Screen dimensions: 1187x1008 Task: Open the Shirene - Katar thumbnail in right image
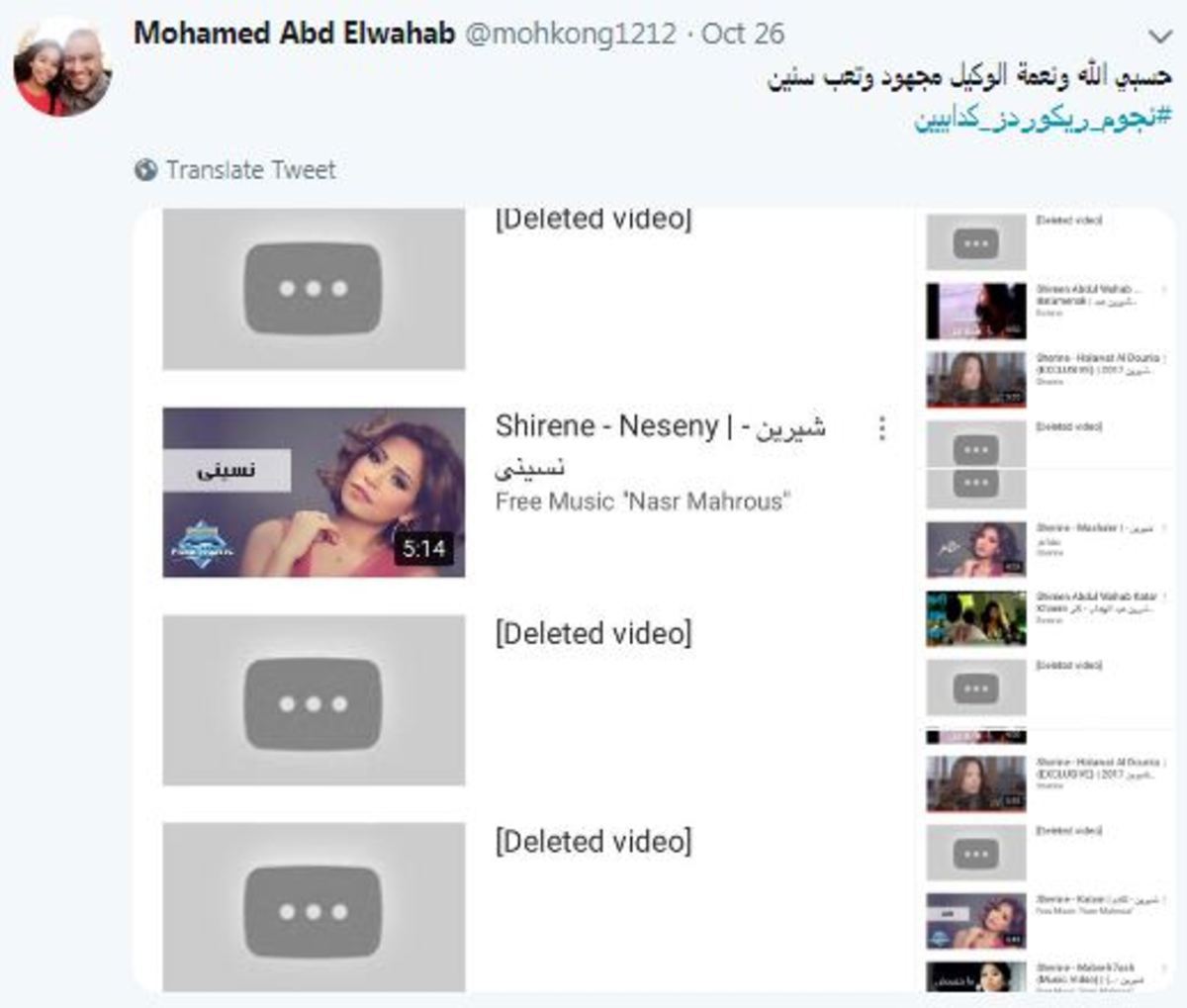[x=975, y=921]
